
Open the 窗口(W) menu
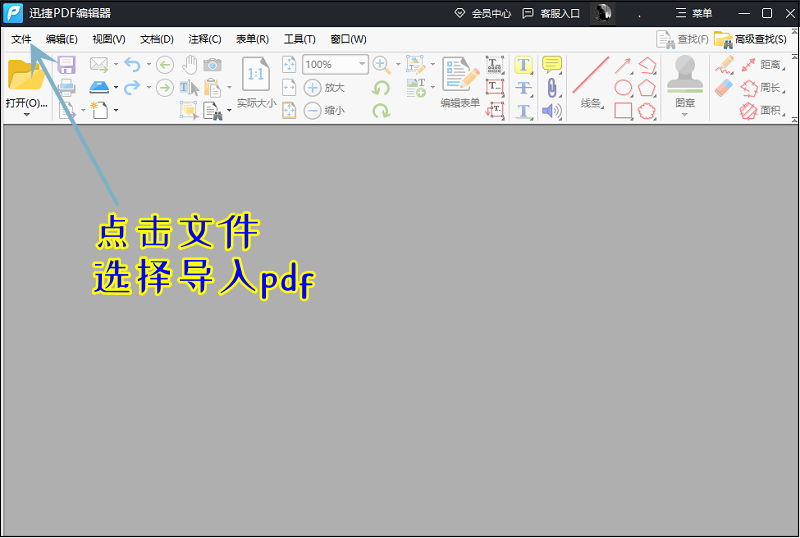pos(348,39)
